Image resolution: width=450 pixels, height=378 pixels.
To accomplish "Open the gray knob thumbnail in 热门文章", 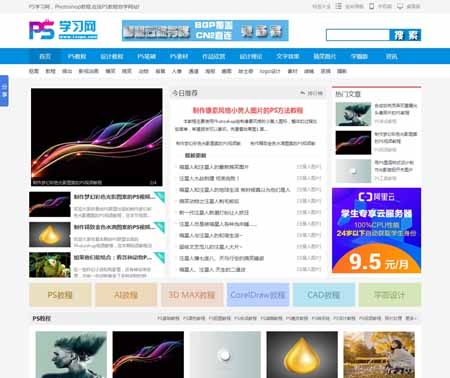I will tap(353, 171).
